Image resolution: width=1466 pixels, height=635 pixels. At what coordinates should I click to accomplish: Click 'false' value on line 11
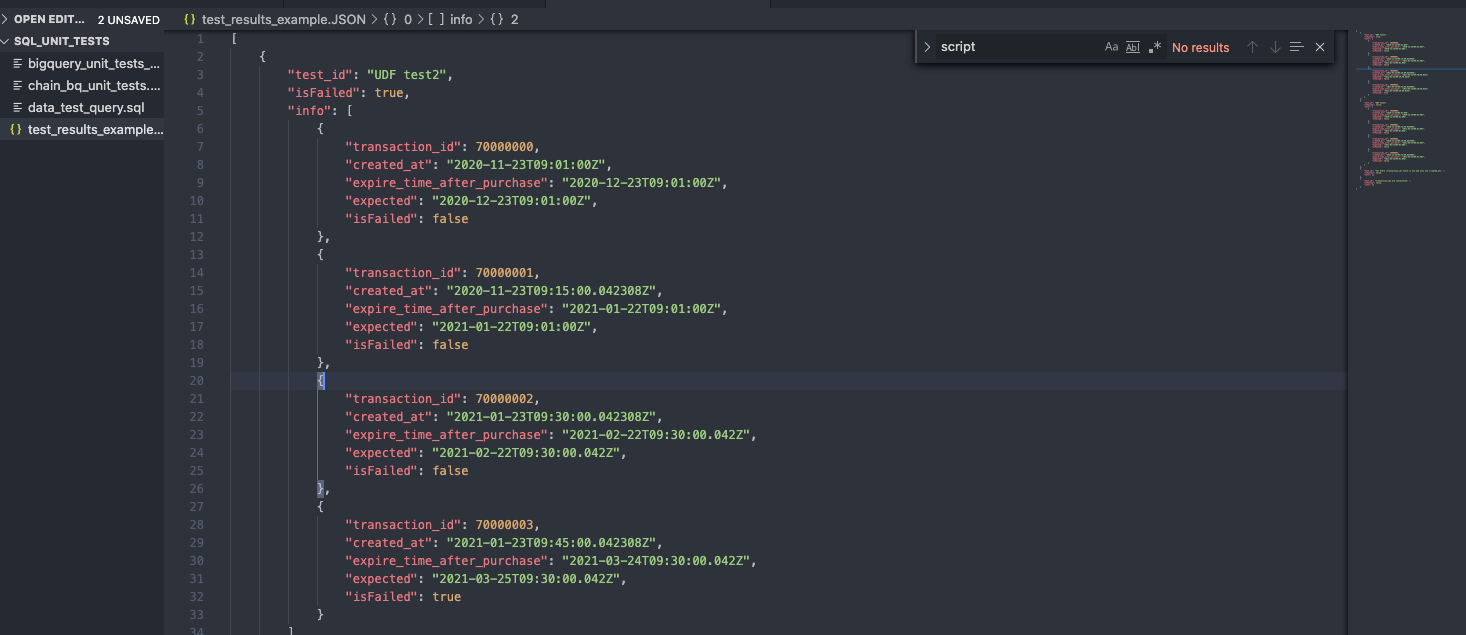(x=450, y=219)
